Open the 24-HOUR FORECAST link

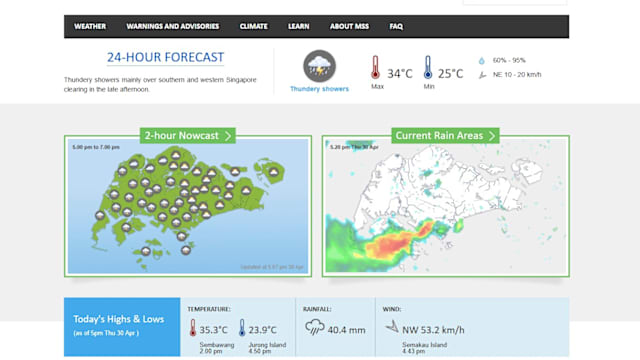pos(165,57)
